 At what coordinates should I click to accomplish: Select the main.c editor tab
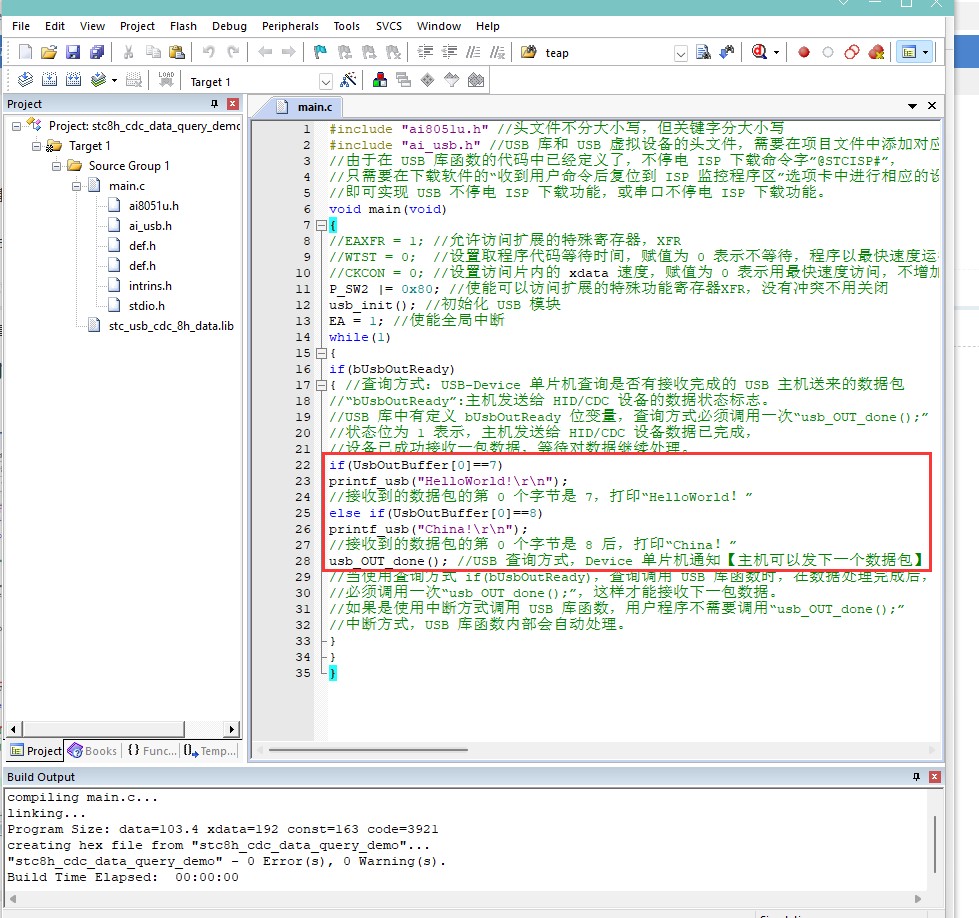pos(306,107)
